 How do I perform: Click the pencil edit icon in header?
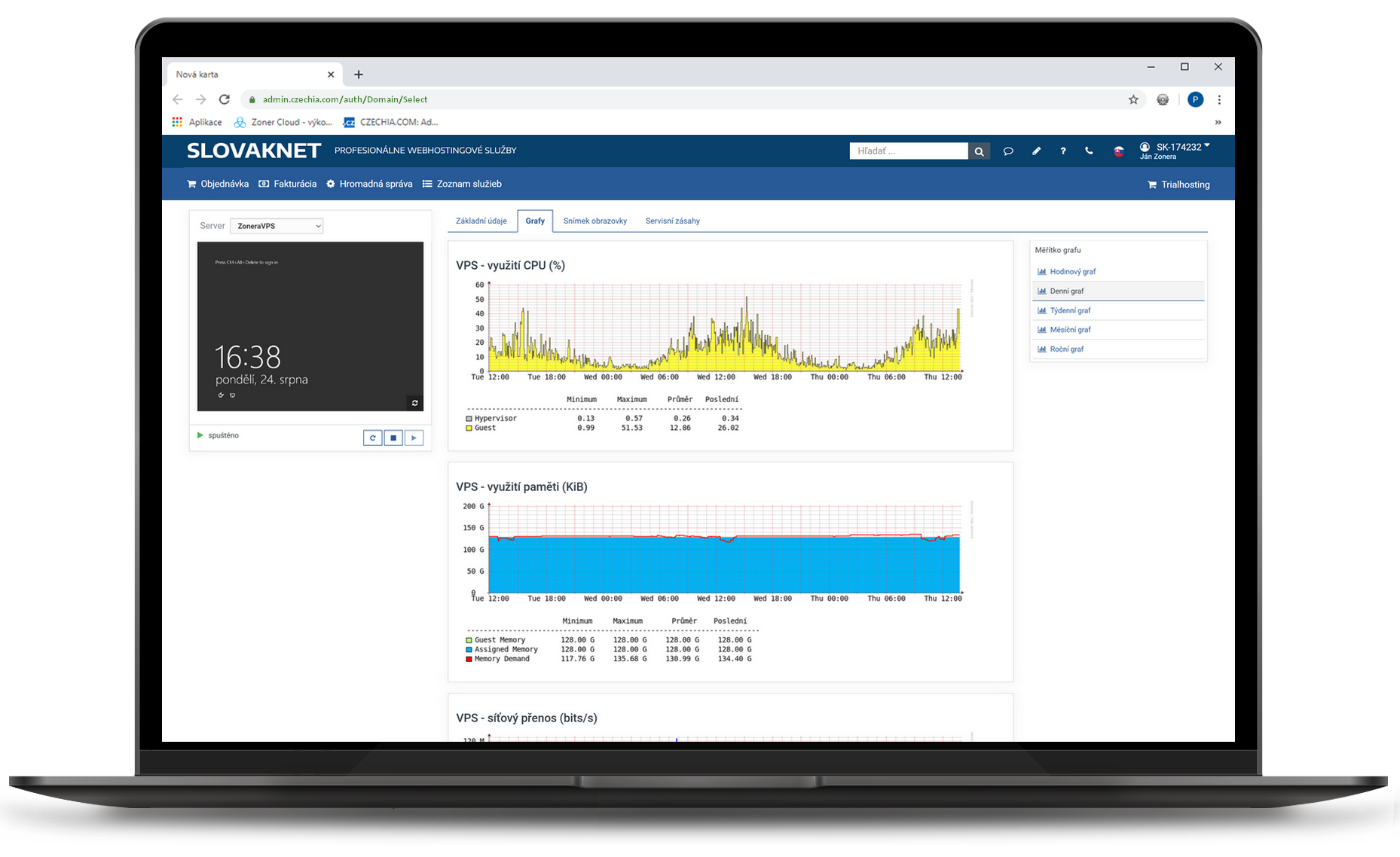[x=1036, y=151]
